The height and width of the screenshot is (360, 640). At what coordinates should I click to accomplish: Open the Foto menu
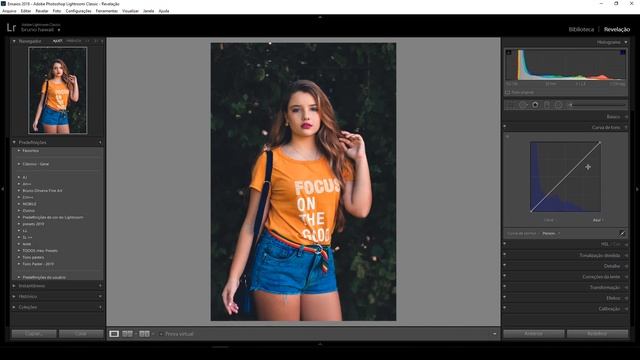[x=57, y=11]
